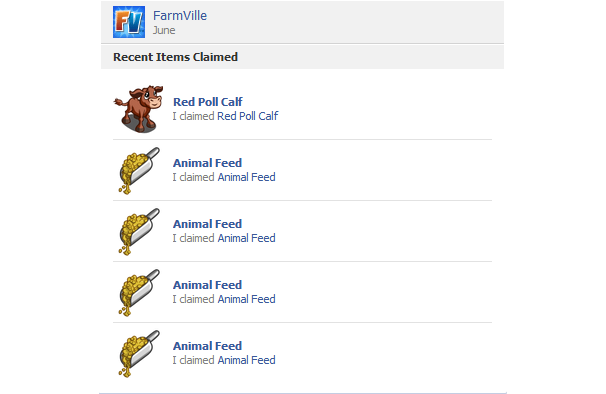This screenshot has height=394, width=606.
Task: Open the FarmVille title link
Action: [x=180, y=15]
